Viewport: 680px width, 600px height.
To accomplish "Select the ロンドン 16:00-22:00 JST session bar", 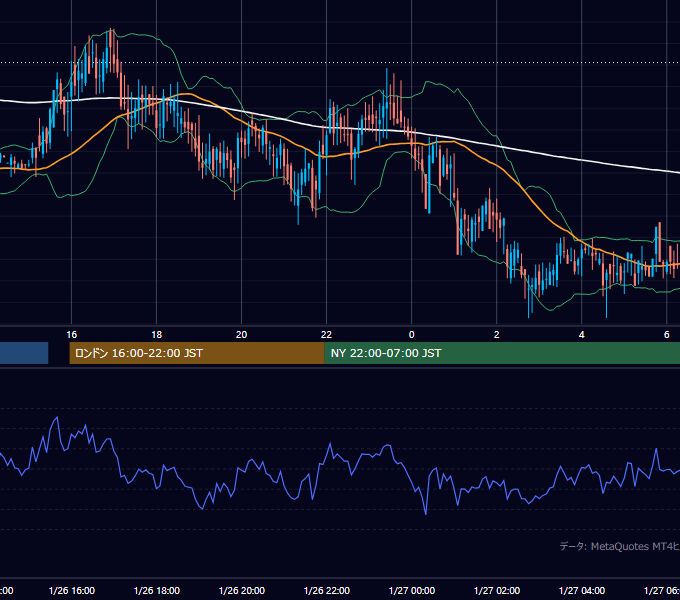I will pos(197,353).
